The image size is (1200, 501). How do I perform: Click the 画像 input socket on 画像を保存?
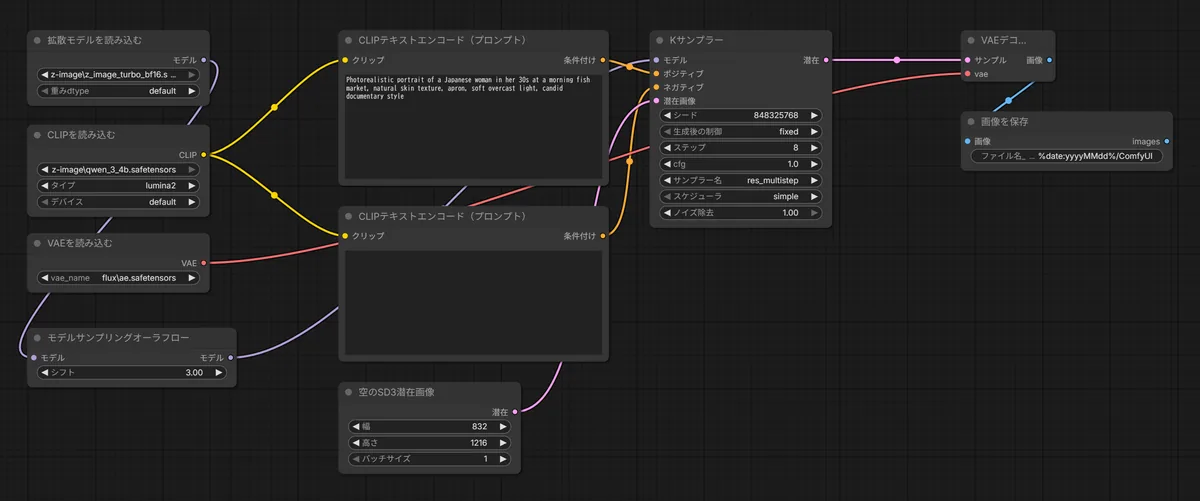point(968,141)
